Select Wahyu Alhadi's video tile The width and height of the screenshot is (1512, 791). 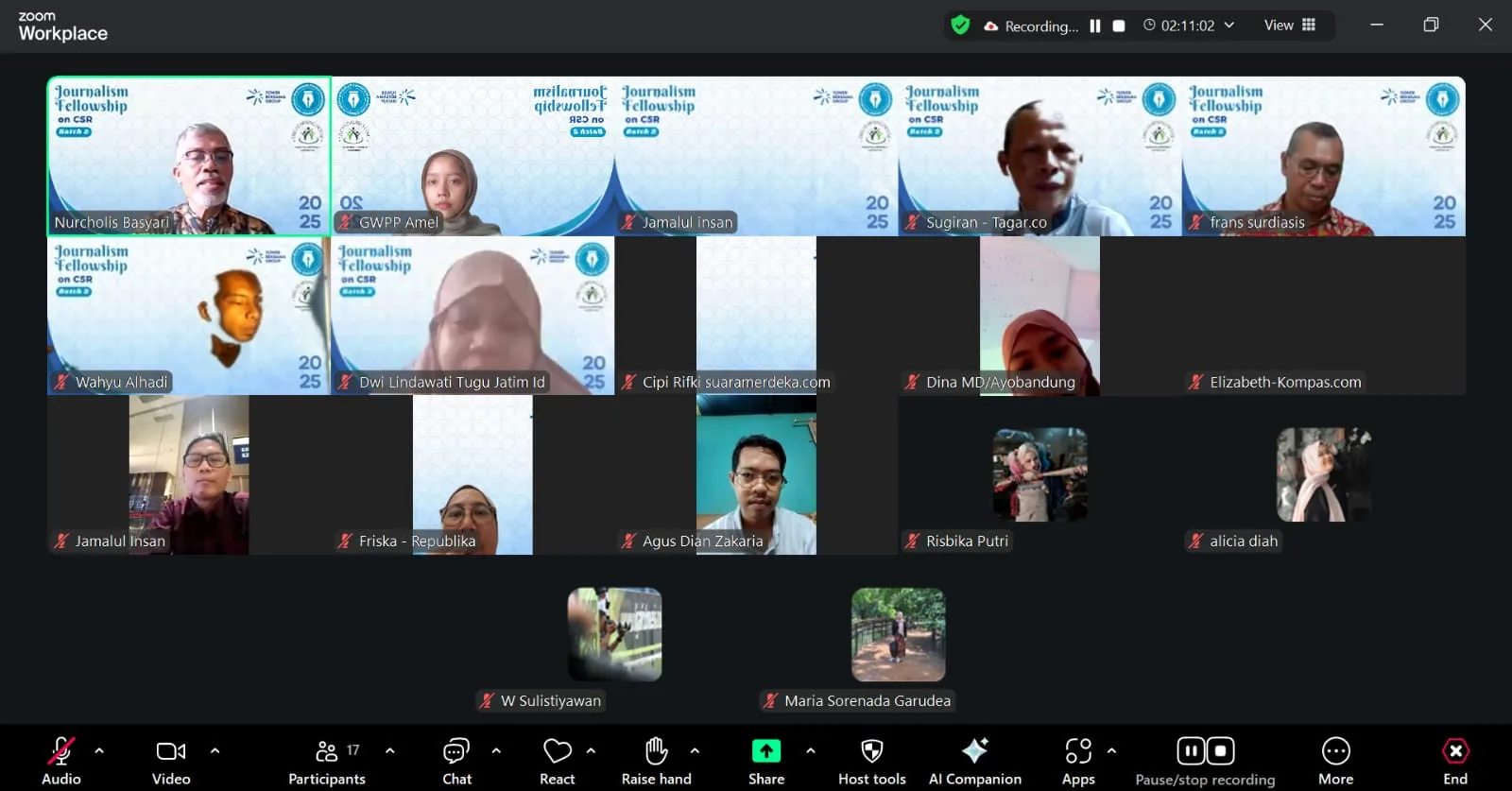[189, 316]
